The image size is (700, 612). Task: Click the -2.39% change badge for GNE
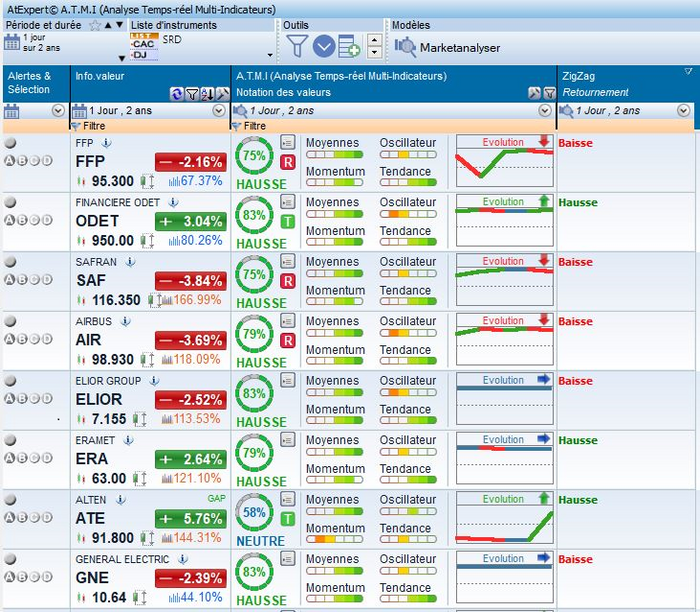tap(191, 578)
